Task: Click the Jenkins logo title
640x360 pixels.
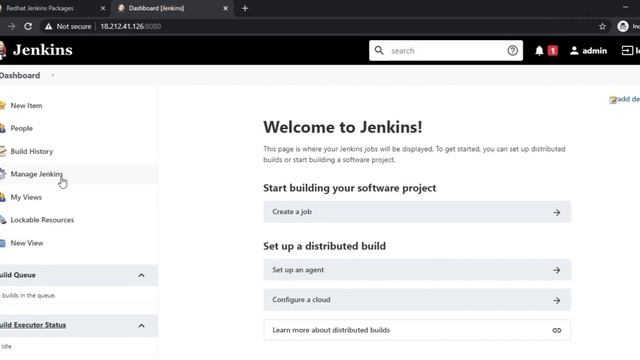Action: (x=42, y=50)
